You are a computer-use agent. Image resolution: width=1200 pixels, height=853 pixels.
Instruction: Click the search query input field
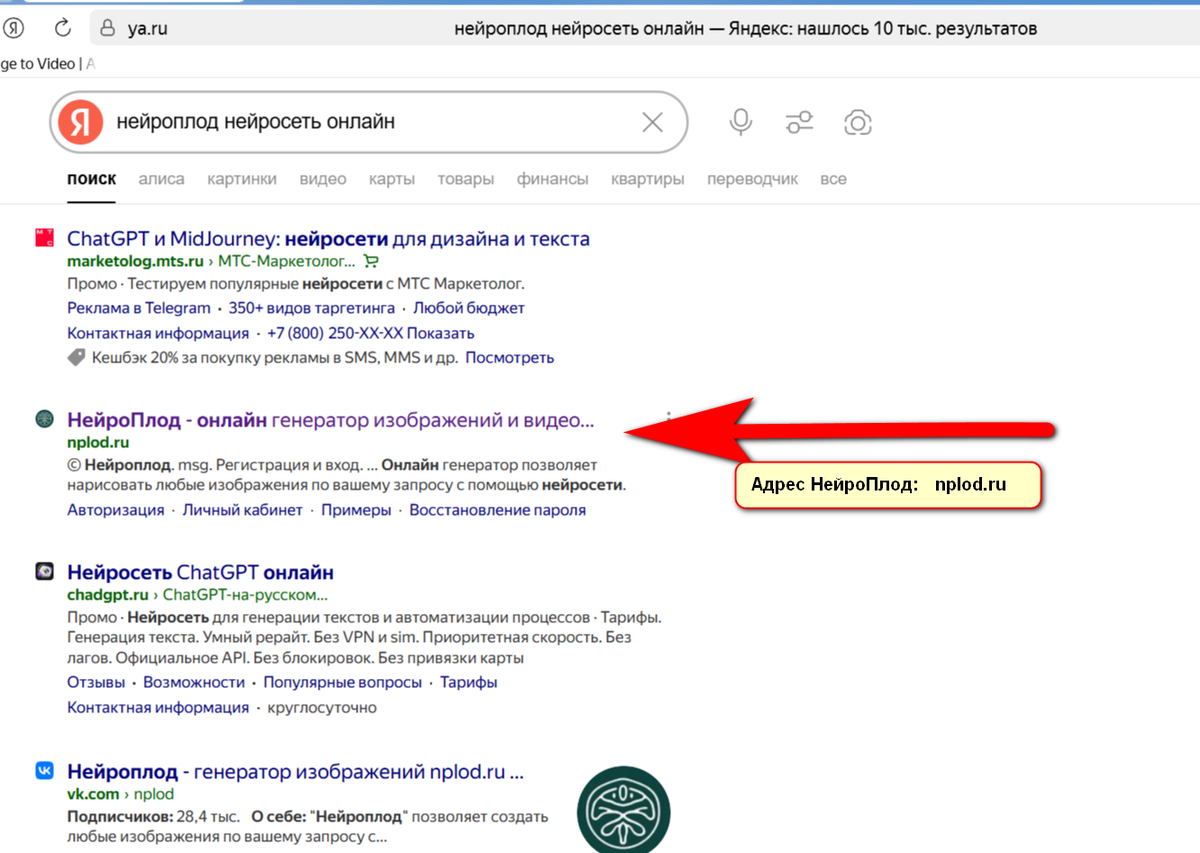click(x=370, y=122)
